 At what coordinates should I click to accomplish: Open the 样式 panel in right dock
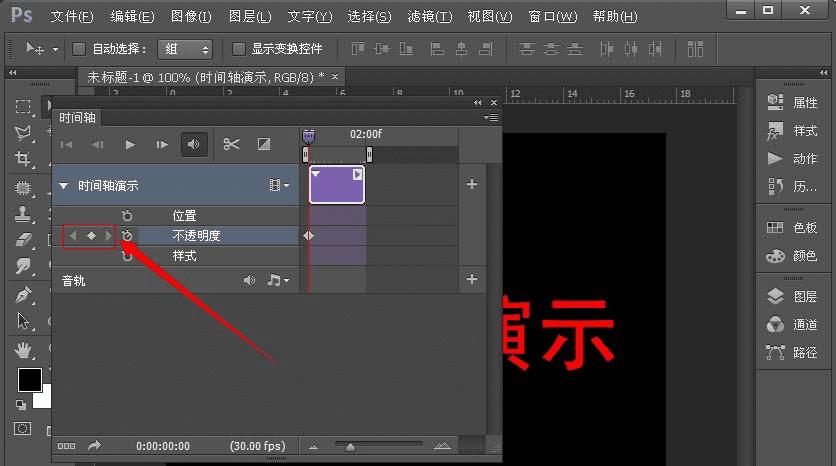click(x=793, y=131)
